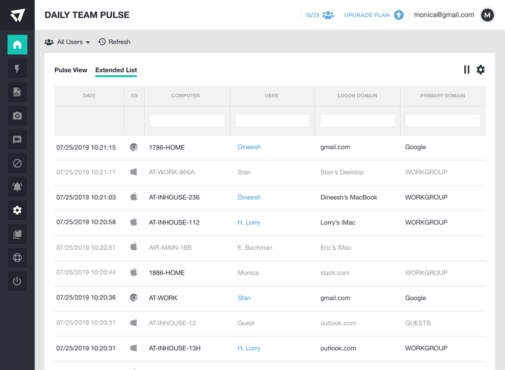Open the blocking (crossed circle) sidebar icon
Screen dimensions: 505x370
point(17,163)
